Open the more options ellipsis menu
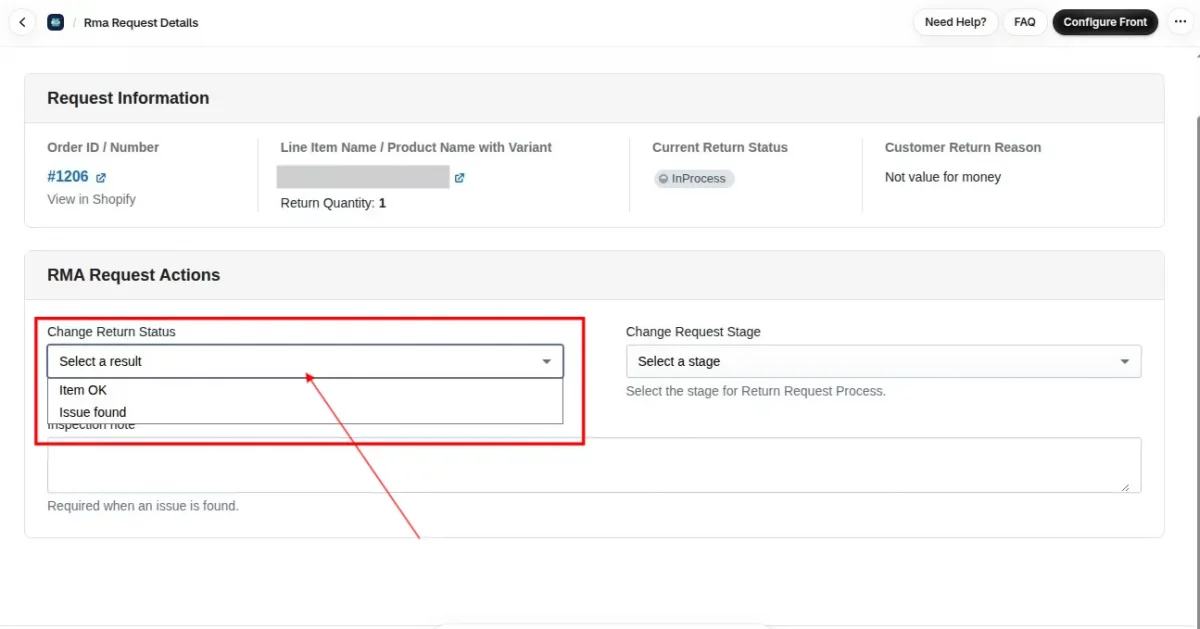 coord(1179,22)
